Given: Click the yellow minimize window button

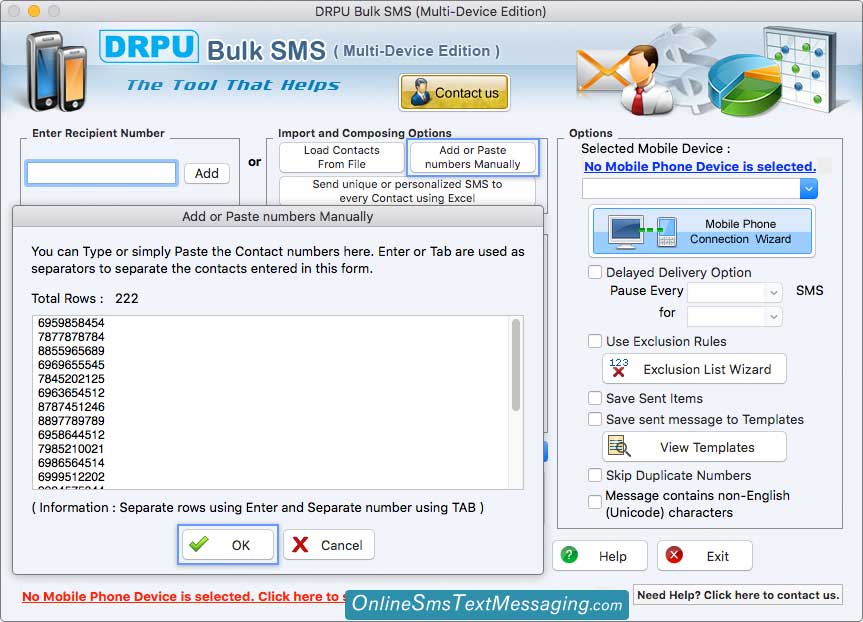Looking at the screenshot, I should [x=34, y=10].
